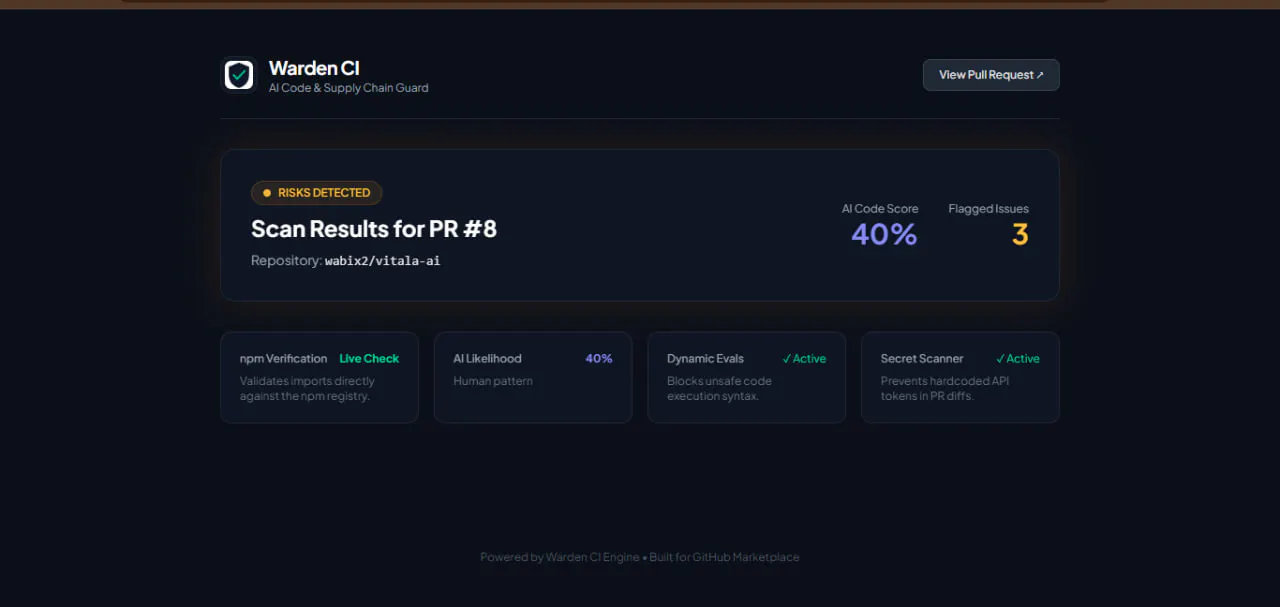The width and height of the screenshot is (1280, 607).
Task: Click repository name wabix2/vitala-ai
Action: [x=382, y=261]
